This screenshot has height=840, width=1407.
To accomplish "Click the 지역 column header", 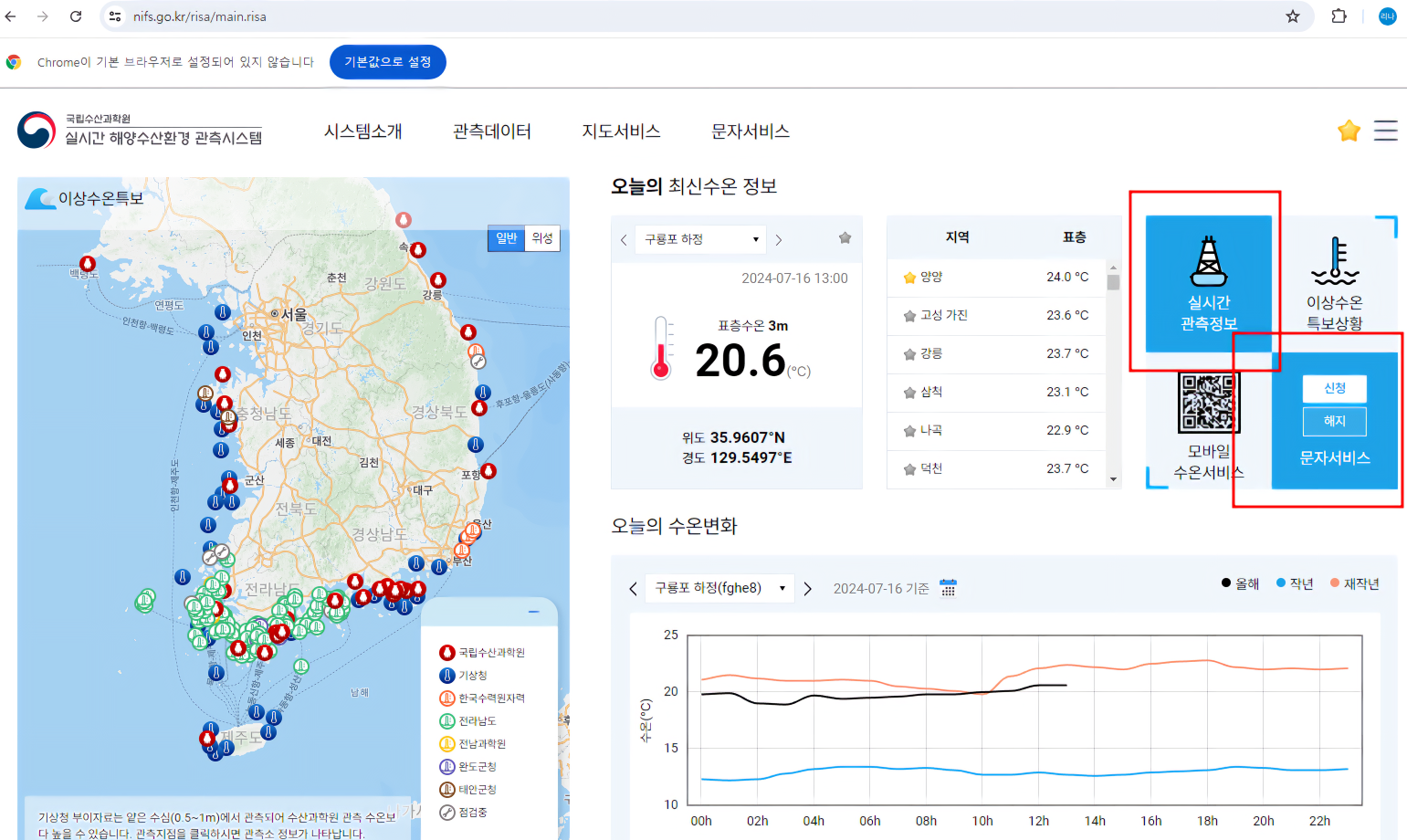I will pos(957,237).
